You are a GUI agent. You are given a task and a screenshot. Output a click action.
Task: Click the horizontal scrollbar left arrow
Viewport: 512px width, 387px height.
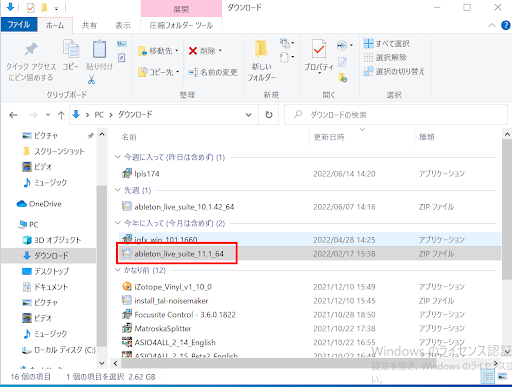pos(115,363)
